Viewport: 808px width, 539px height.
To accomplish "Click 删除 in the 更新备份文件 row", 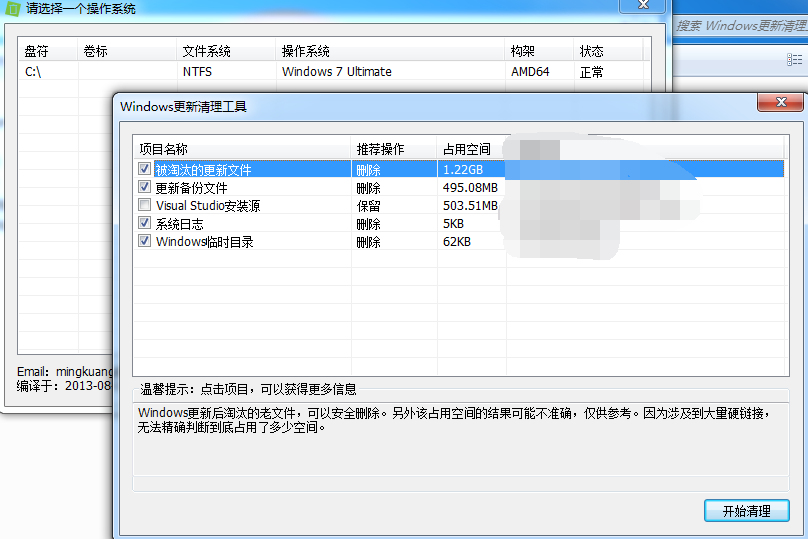I will point(368,188).
